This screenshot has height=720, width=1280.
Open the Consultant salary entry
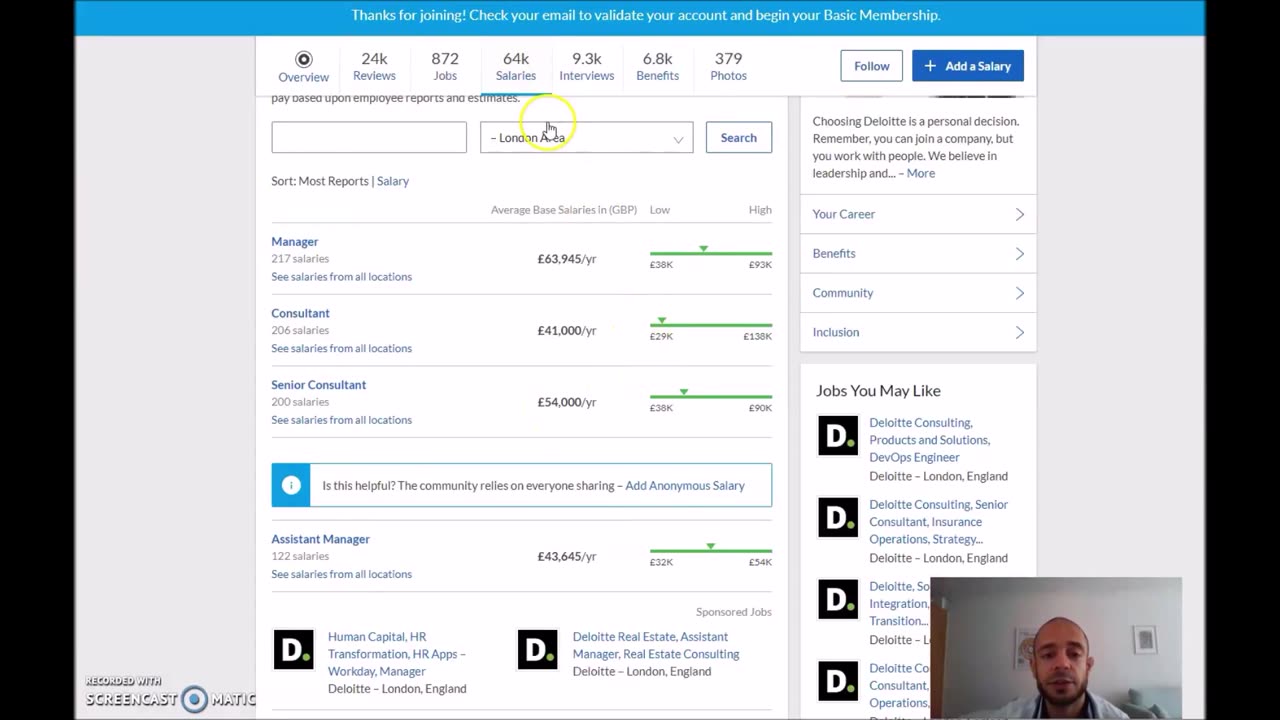click(300, 313)
